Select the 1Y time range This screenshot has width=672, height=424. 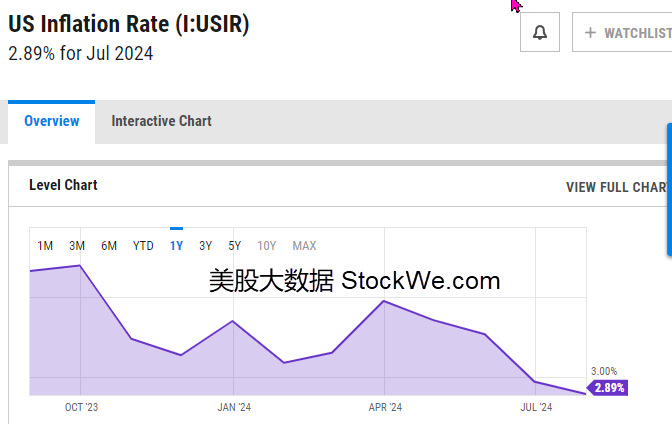point(177,246)
